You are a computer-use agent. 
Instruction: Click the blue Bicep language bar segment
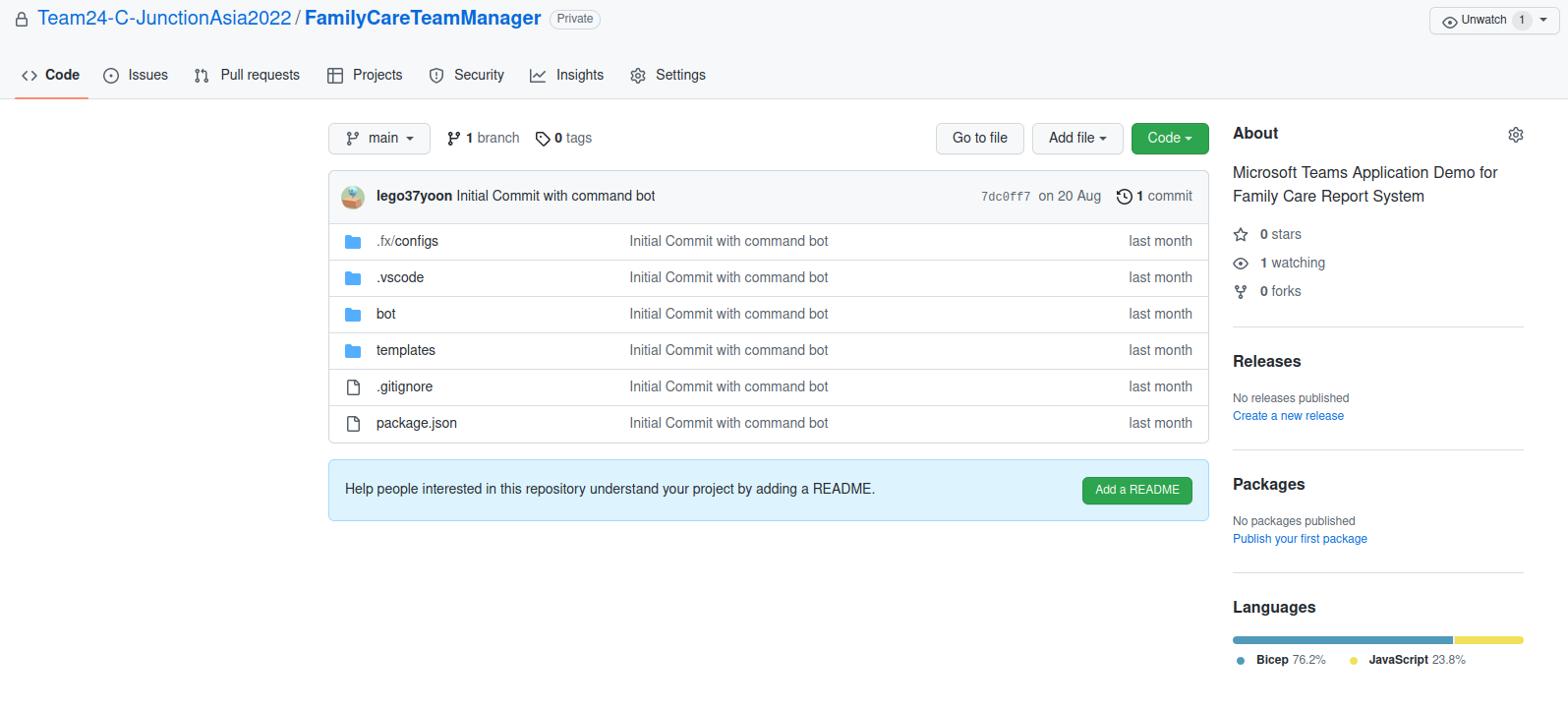(1343, 640)
